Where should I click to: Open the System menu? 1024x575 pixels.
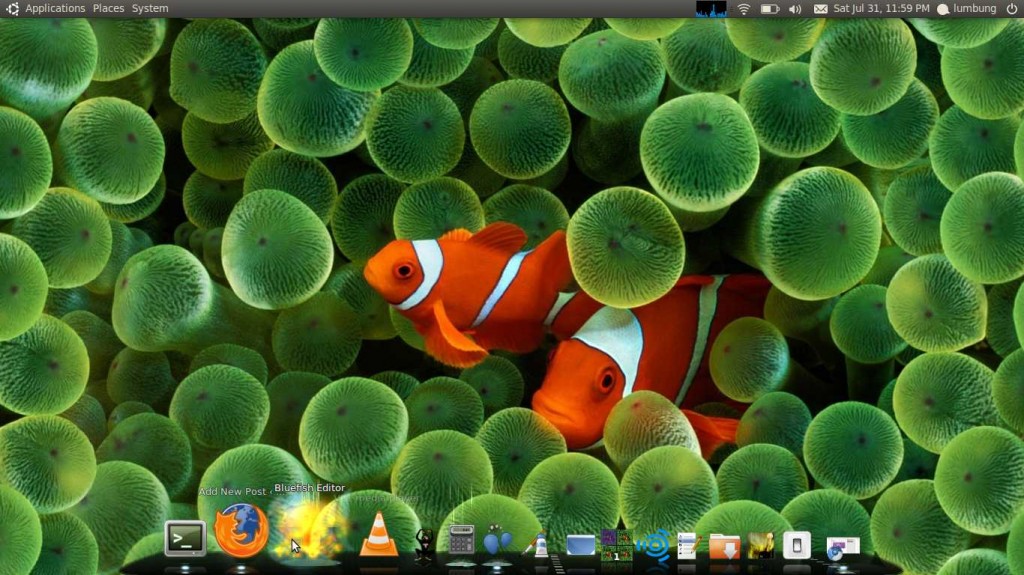tap(150, 8)
